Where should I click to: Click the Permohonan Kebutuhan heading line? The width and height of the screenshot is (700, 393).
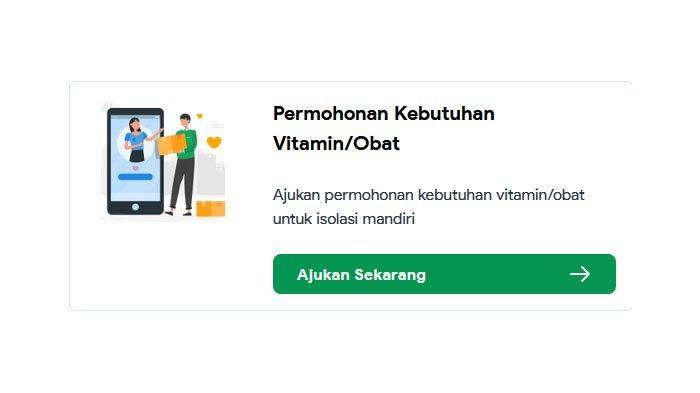tap(383, 113)
